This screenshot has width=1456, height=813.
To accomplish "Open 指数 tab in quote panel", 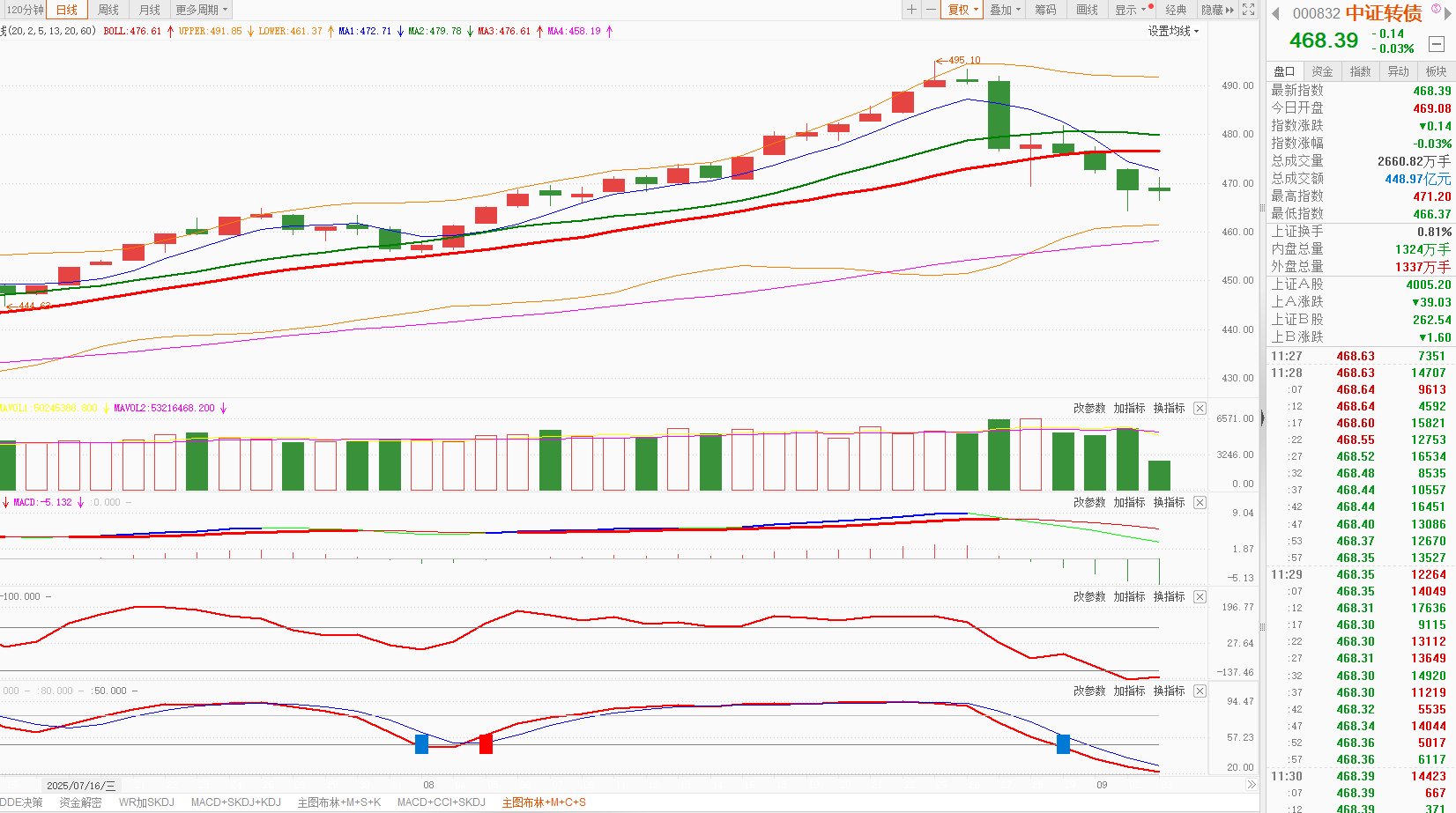I will tap(1360, 71).
